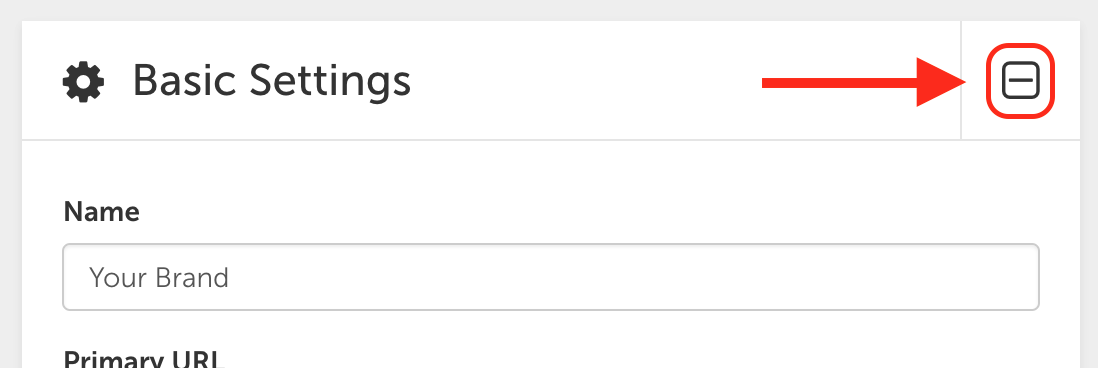The width and height of the screenshot is (1098, 368).
Task: Click the Name field label
Action: coord(102,211)
